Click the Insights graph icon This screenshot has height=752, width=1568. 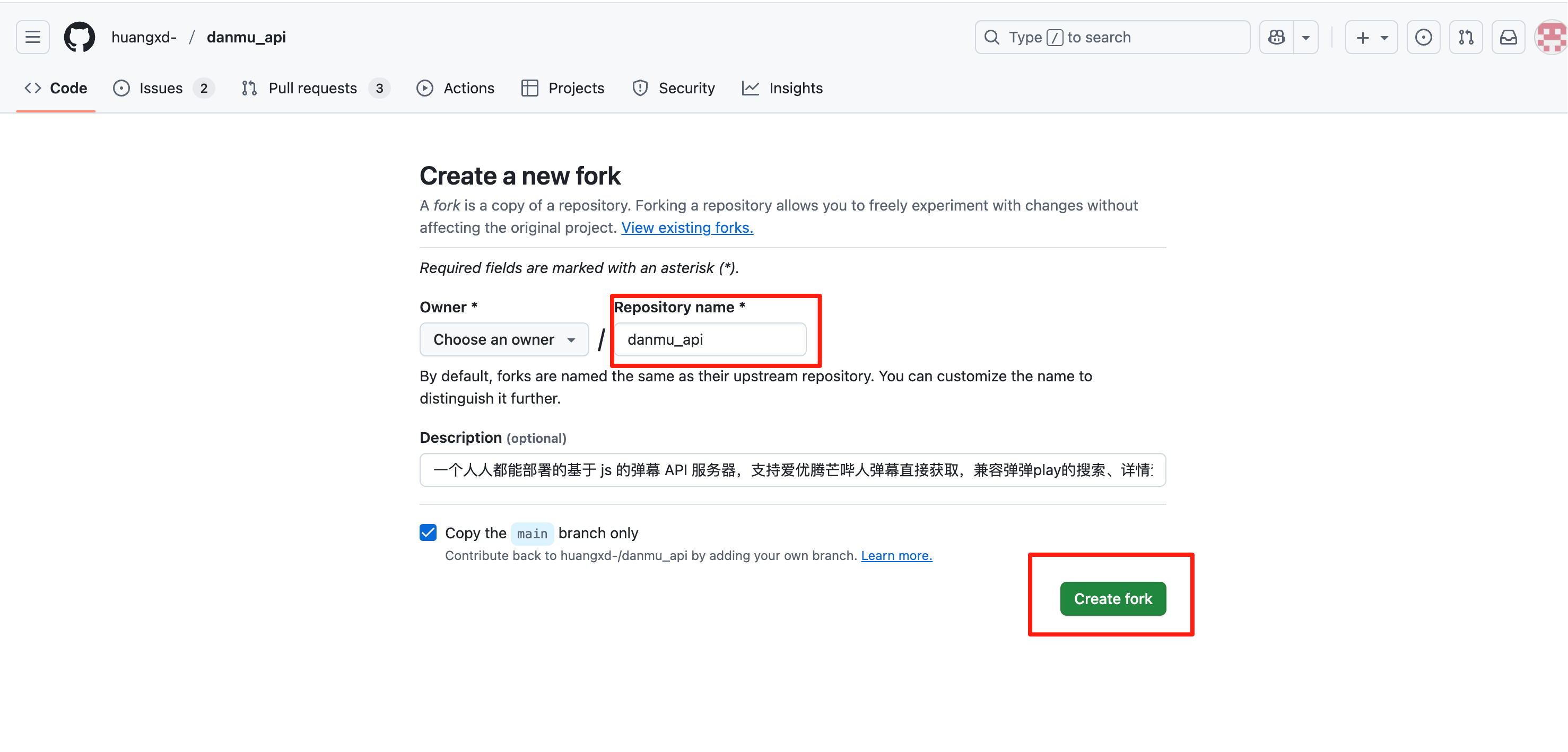point(751,88)
